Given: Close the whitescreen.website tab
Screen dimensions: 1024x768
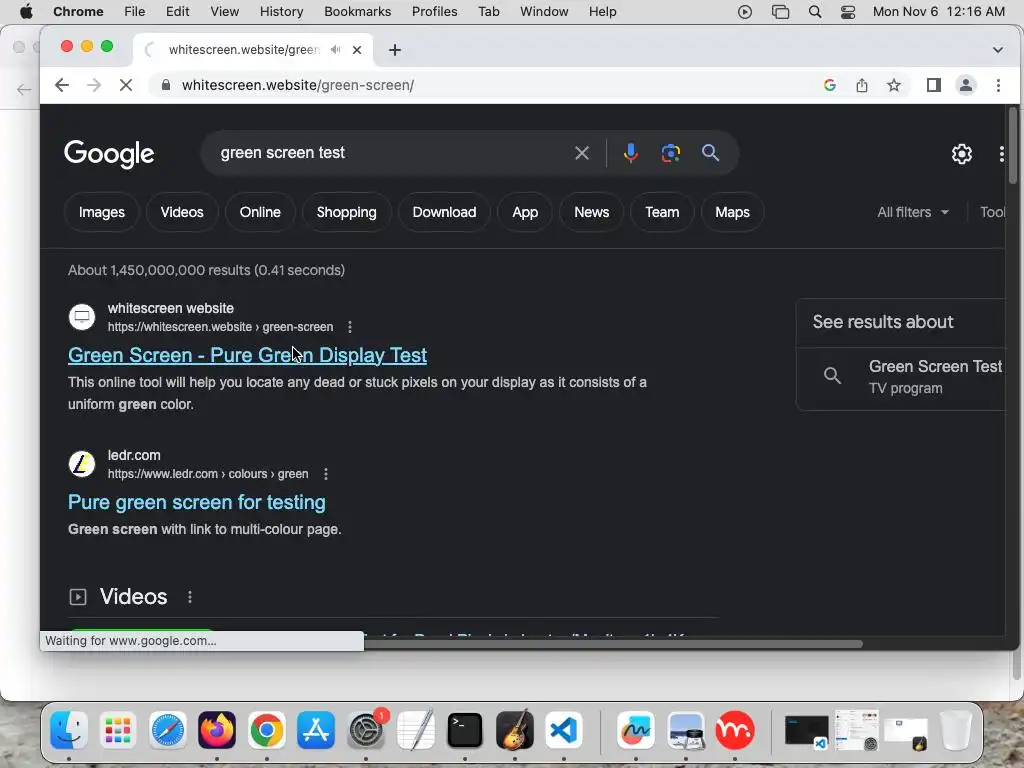Looking at the screenshot, I should pyautogui.click(x=357, y=50).
